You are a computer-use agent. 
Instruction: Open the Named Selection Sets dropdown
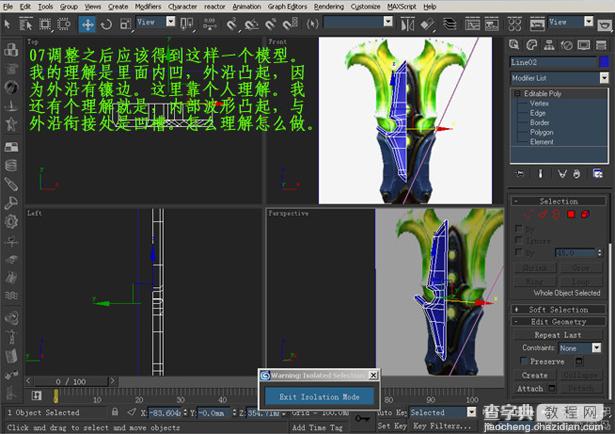358,22
